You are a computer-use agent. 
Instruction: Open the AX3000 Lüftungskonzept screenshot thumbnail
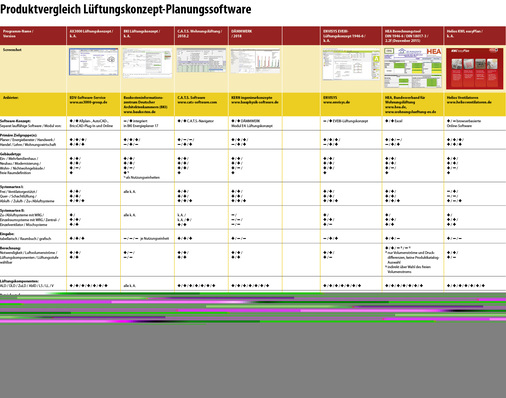click(94, 62)
